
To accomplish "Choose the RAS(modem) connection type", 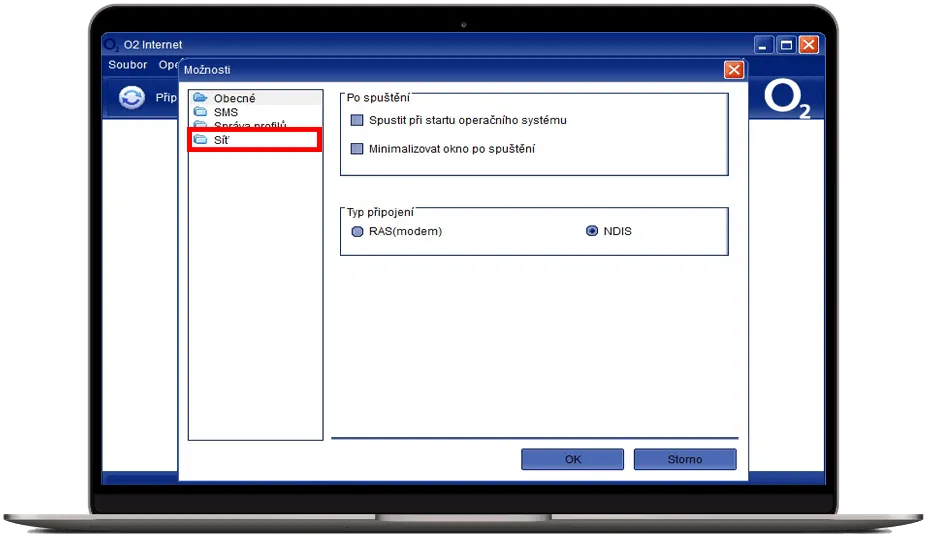I will coord(358,231).
